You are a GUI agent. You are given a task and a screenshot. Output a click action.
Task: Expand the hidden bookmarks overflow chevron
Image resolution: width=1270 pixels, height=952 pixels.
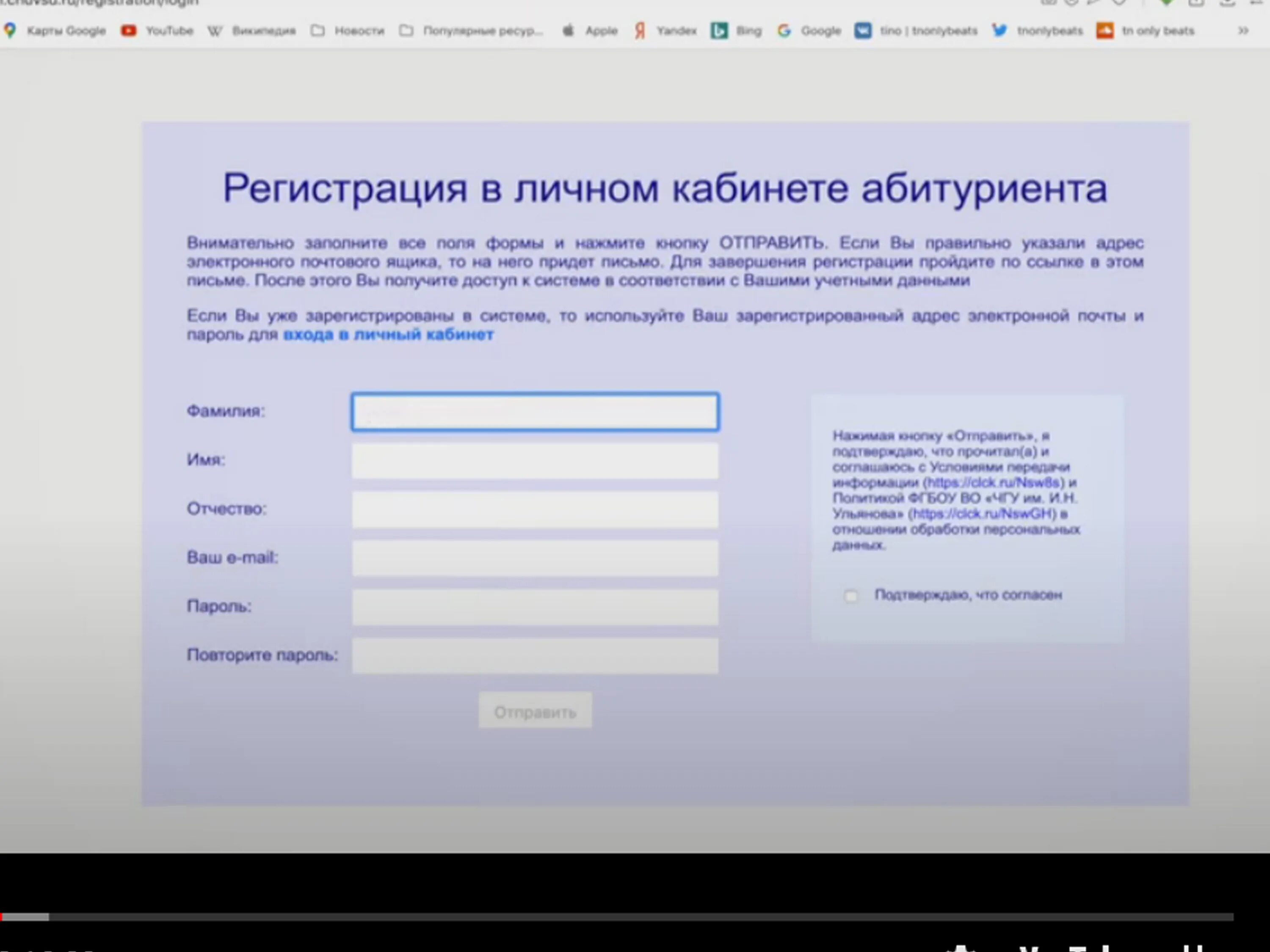pyautogui.click(x=1243, y=30)
